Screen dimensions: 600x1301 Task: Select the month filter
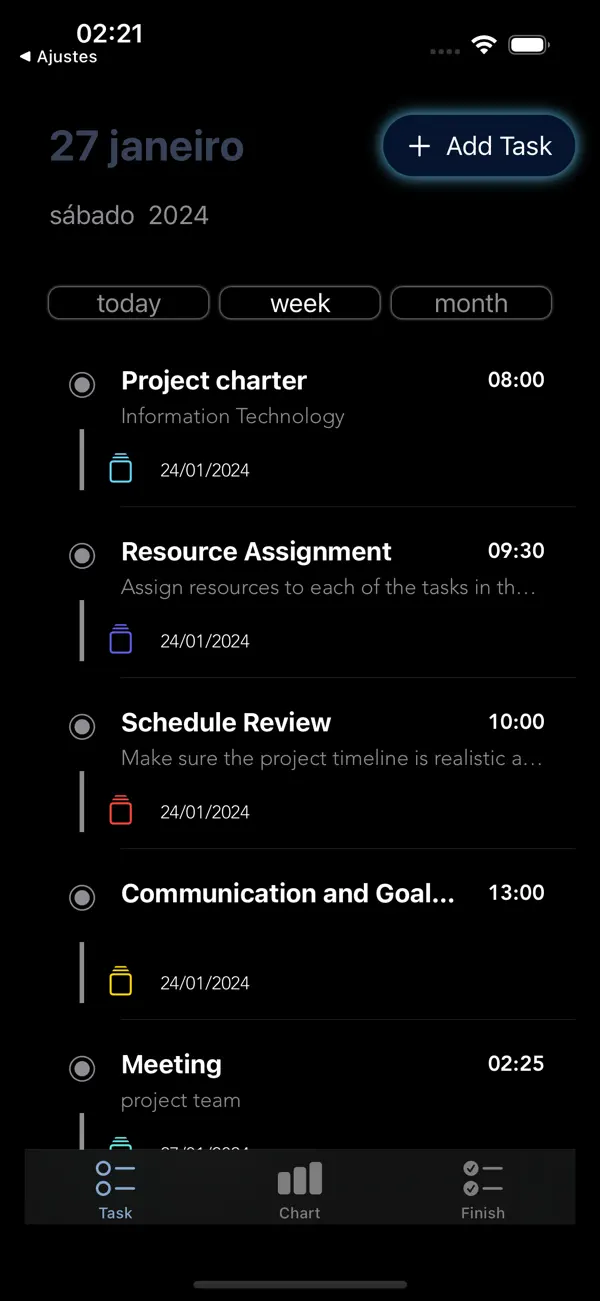(x=471, y=303)
